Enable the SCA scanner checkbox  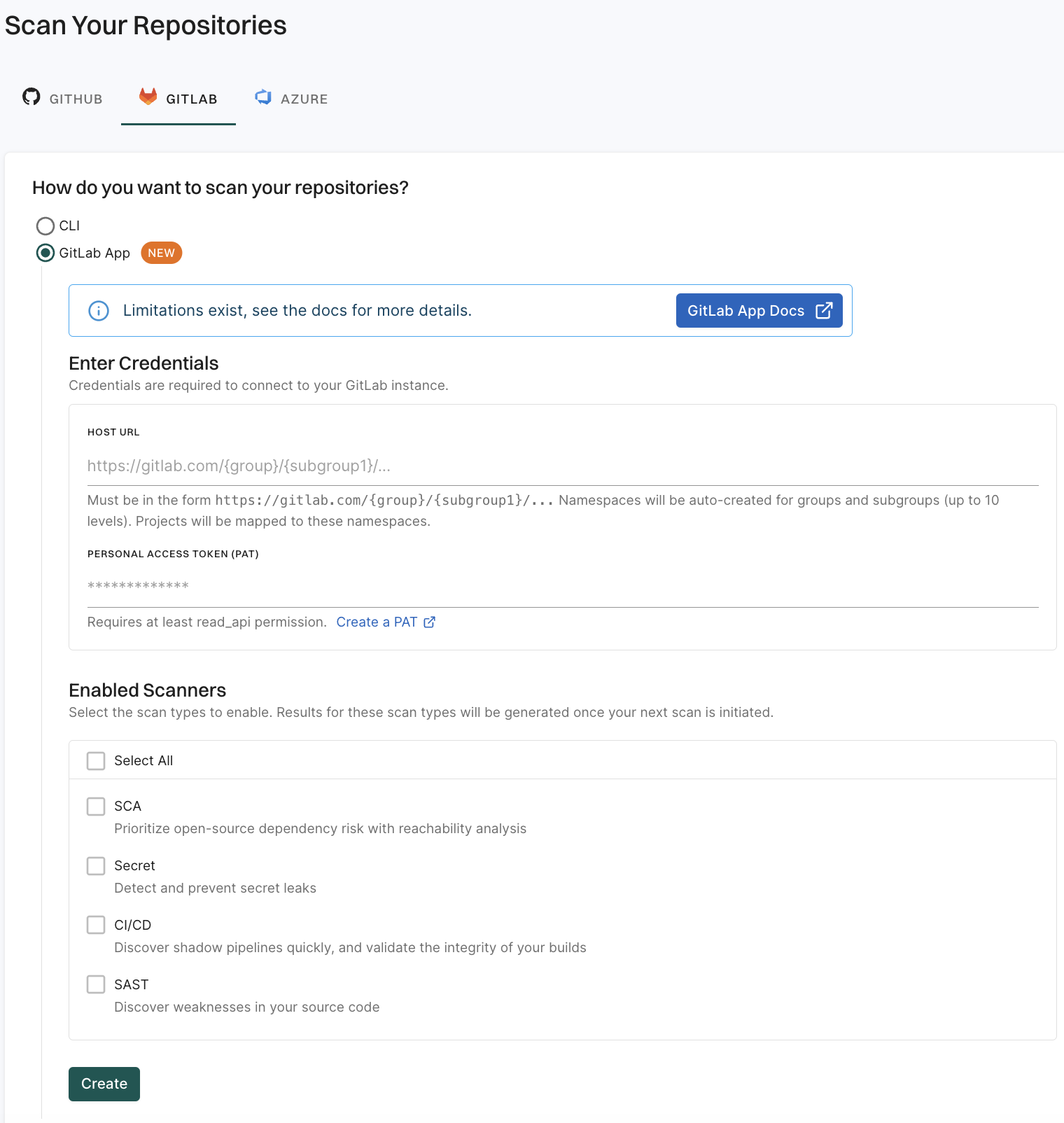(x=96, y=807)
